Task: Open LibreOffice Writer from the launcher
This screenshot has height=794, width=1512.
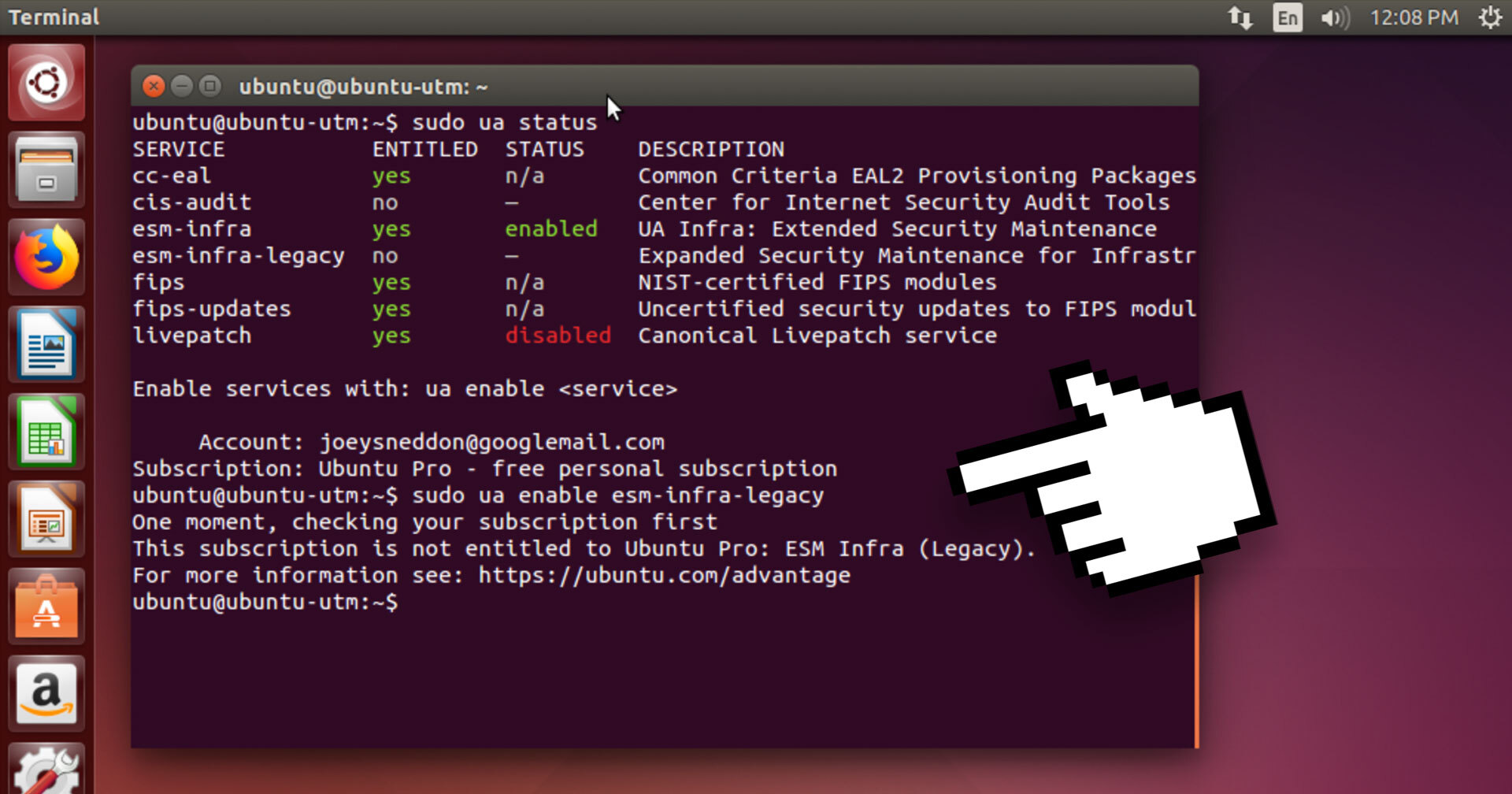Action: click(46, 345)
